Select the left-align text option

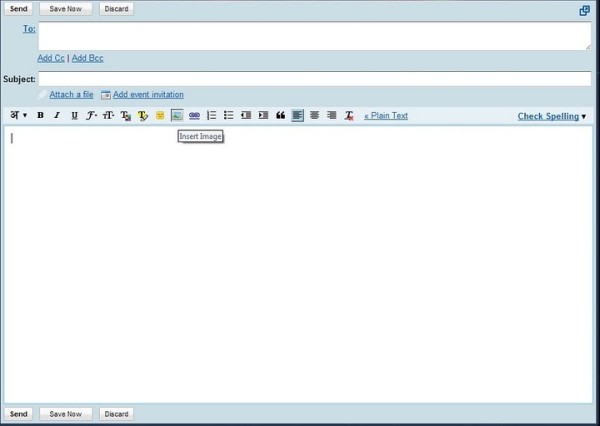point(297,116)
